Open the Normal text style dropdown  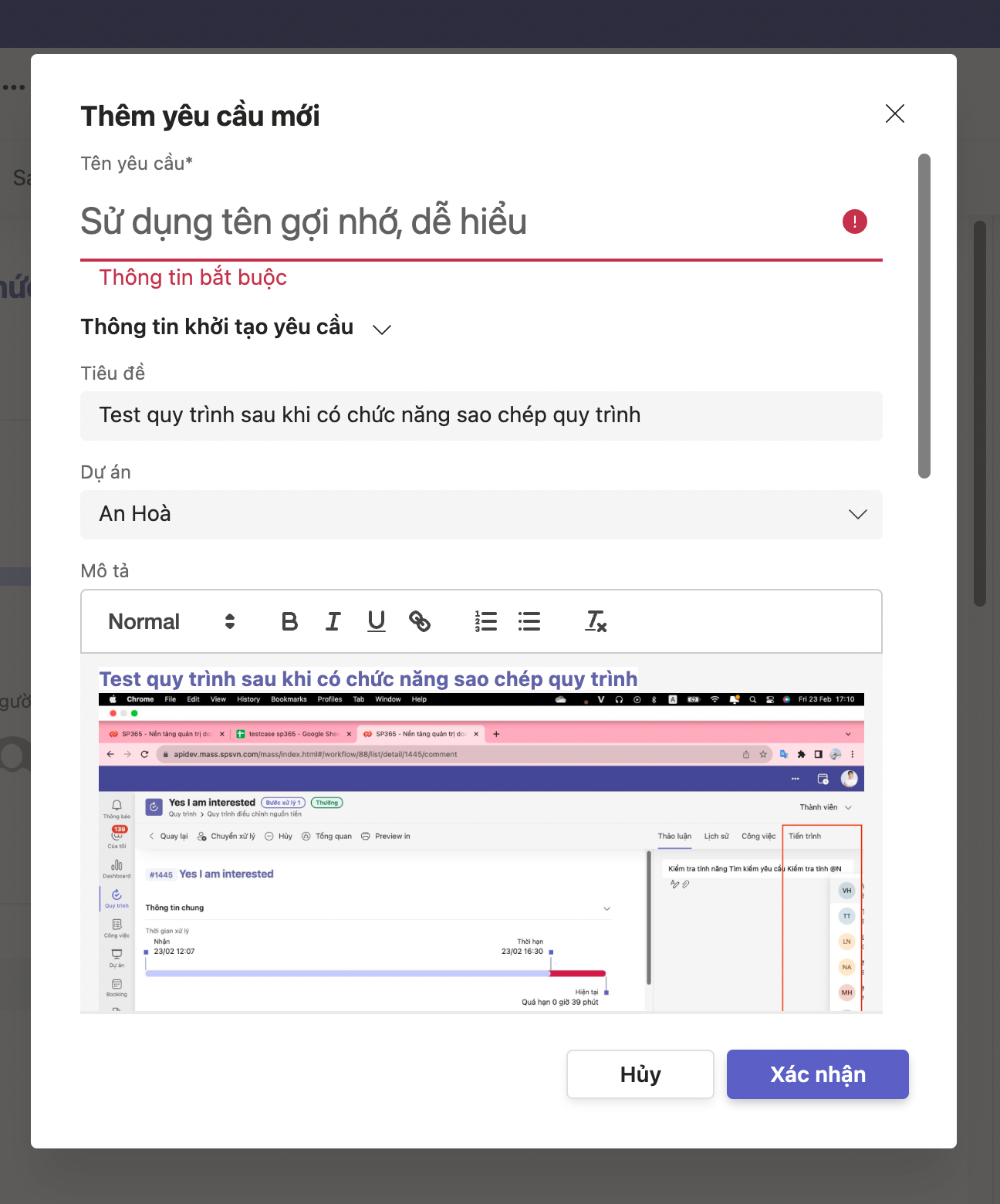click(171, 621)
